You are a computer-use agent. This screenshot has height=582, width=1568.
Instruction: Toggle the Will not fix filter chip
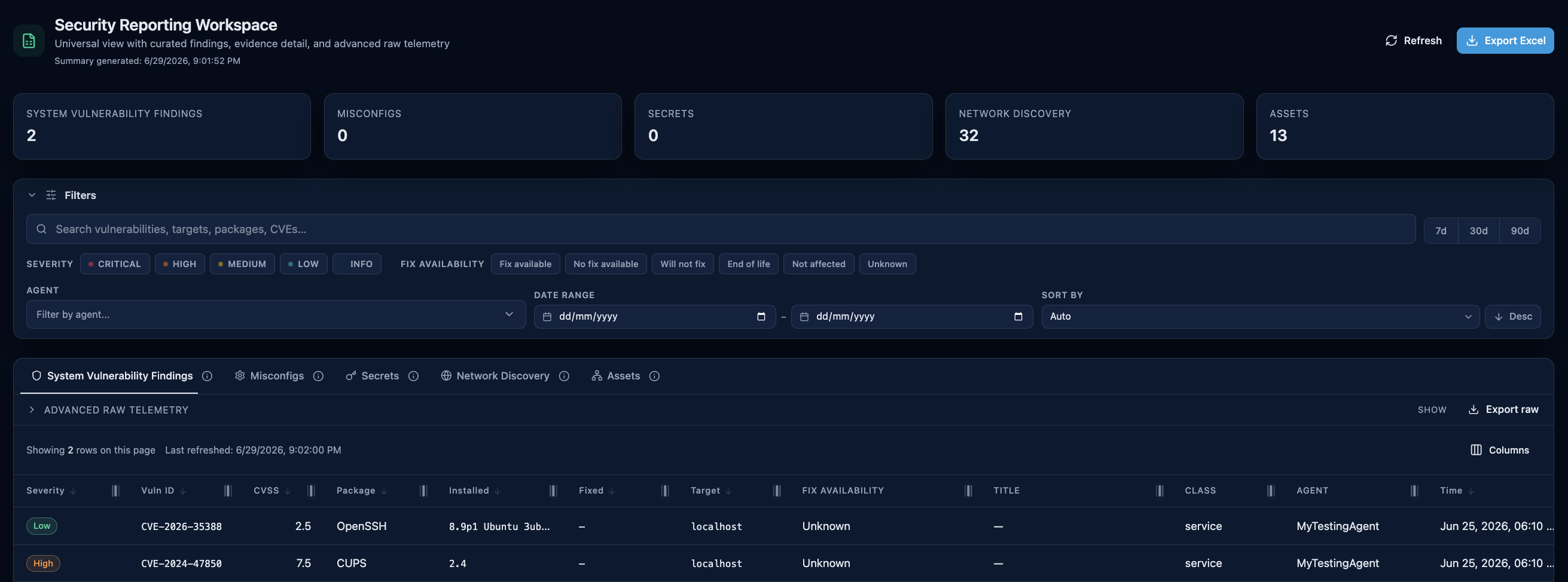click(x=682, y=264)
